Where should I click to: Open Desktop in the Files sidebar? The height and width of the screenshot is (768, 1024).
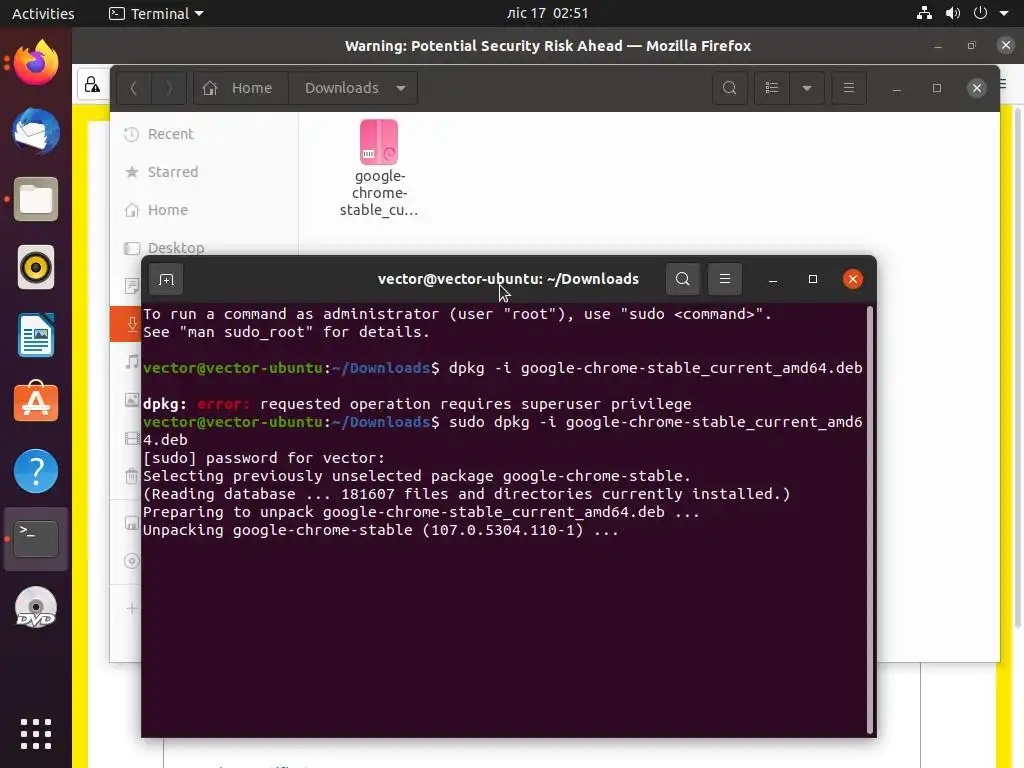pos(204,248)
